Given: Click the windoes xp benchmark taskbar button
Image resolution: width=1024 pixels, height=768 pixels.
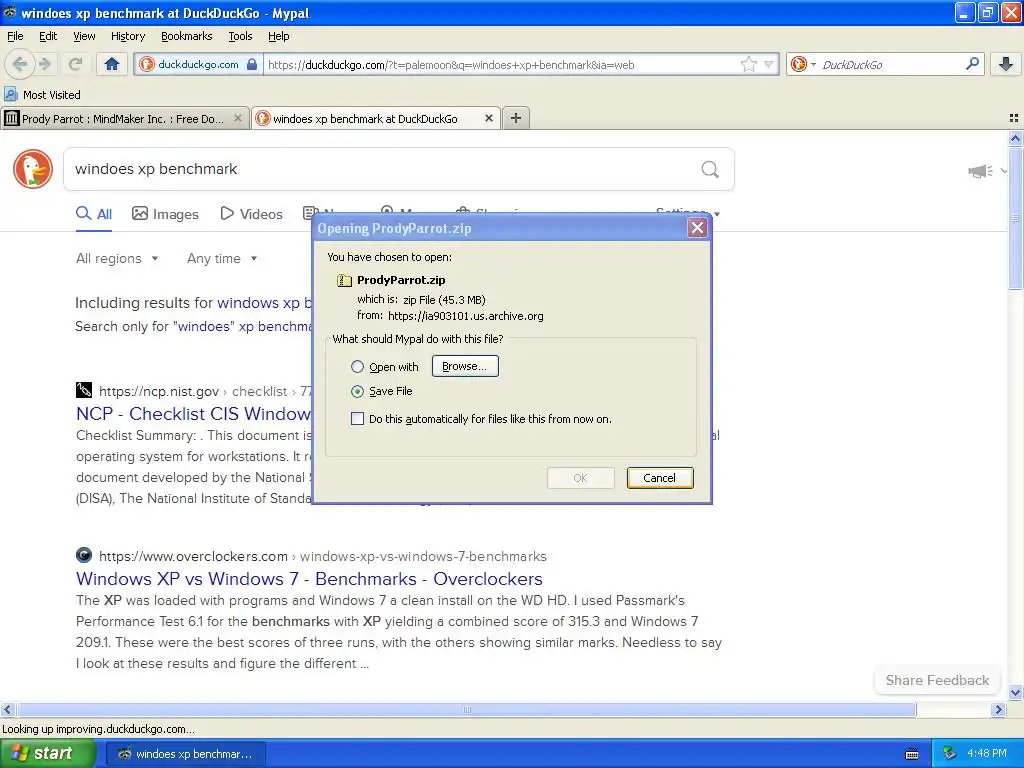Looking at the screenshot, I should pos(185,754).
